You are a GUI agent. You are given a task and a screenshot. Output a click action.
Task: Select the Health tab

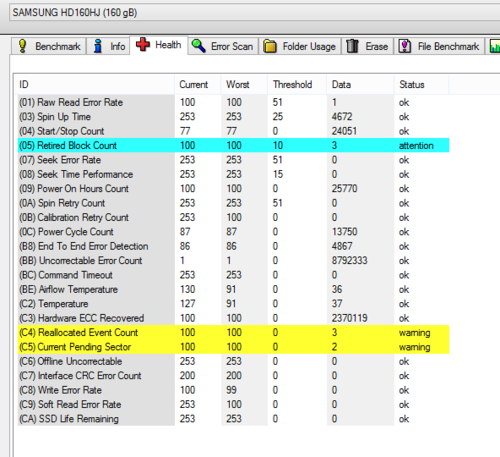point(159,45)
